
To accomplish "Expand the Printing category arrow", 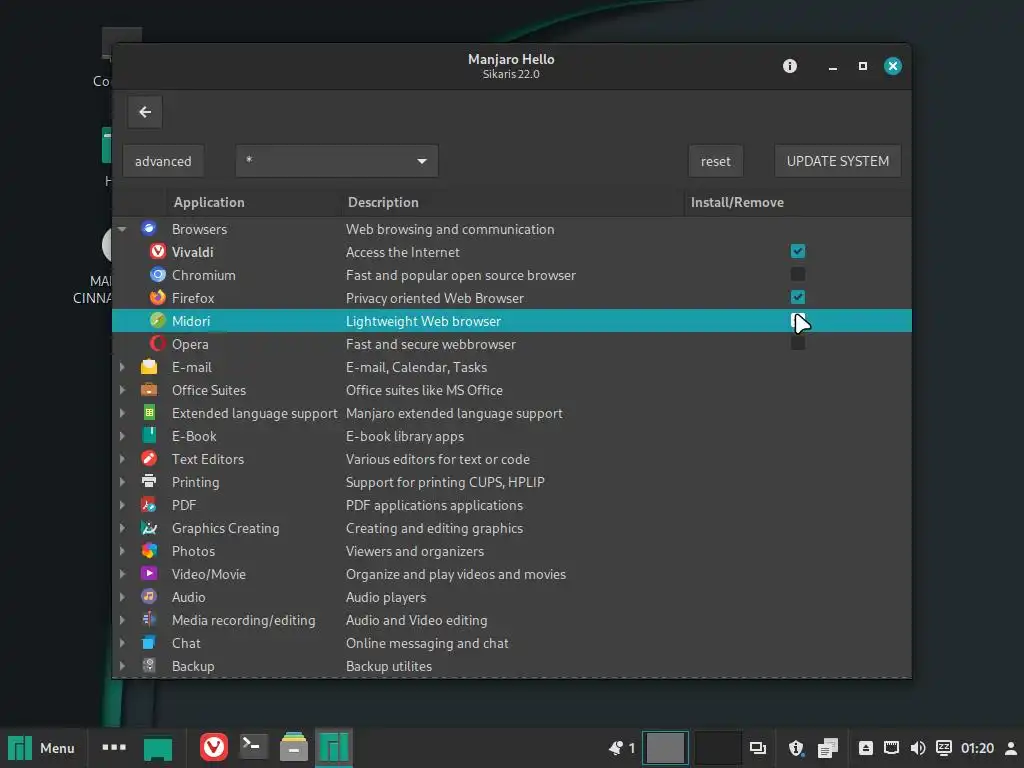I will [x=122, y=481].
